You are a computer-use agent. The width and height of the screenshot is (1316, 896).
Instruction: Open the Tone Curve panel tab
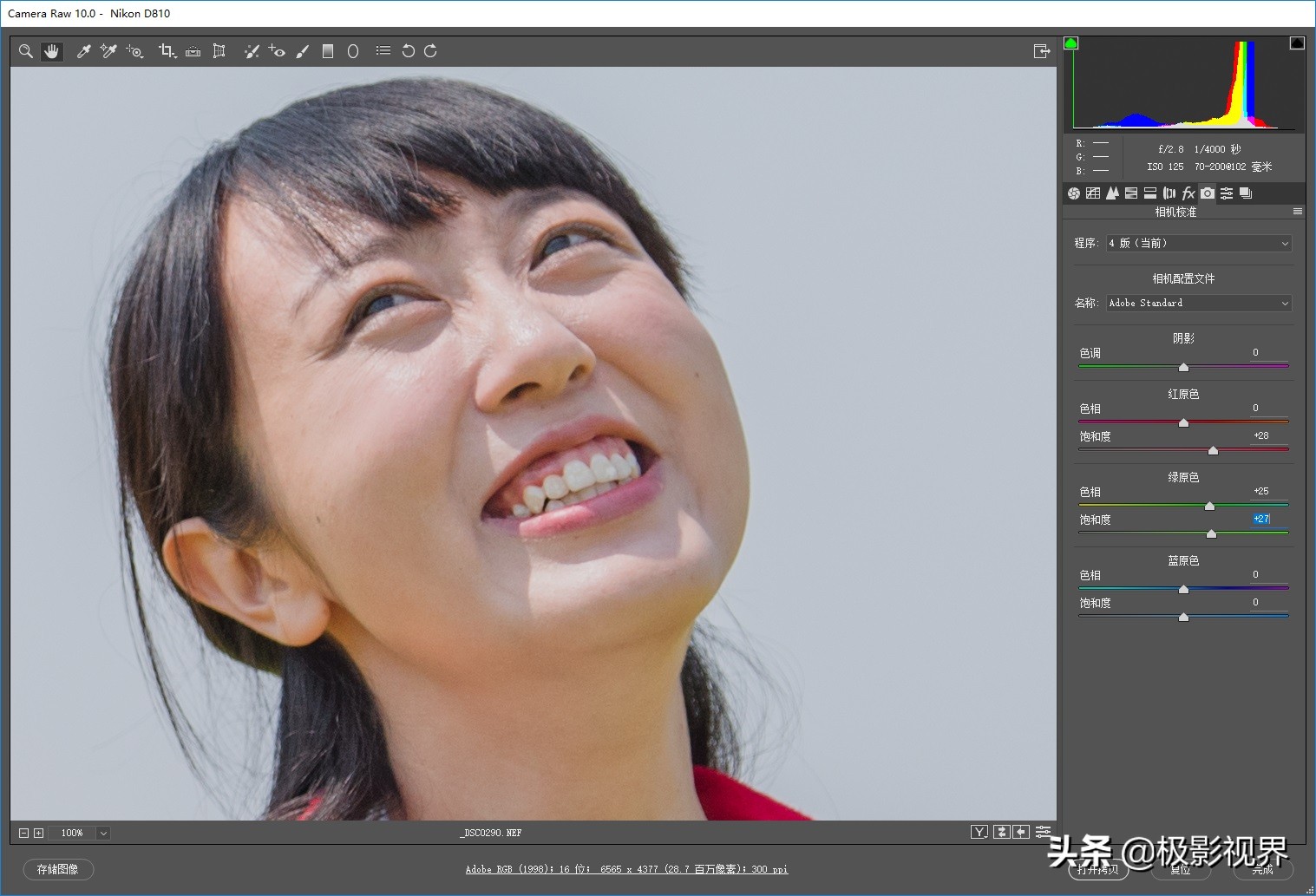coord(1093,193)
